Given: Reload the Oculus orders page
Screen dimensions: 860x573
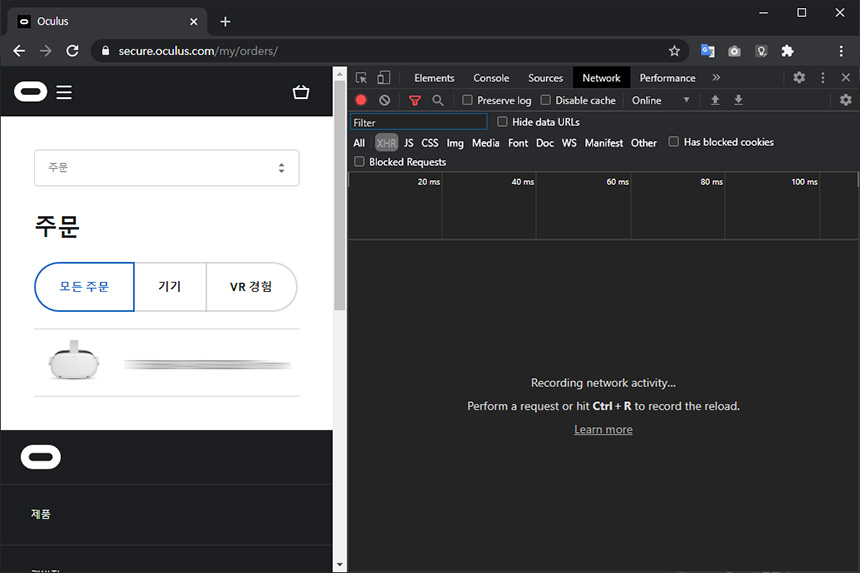Looking at the screenshot, I should click(72, 51).
